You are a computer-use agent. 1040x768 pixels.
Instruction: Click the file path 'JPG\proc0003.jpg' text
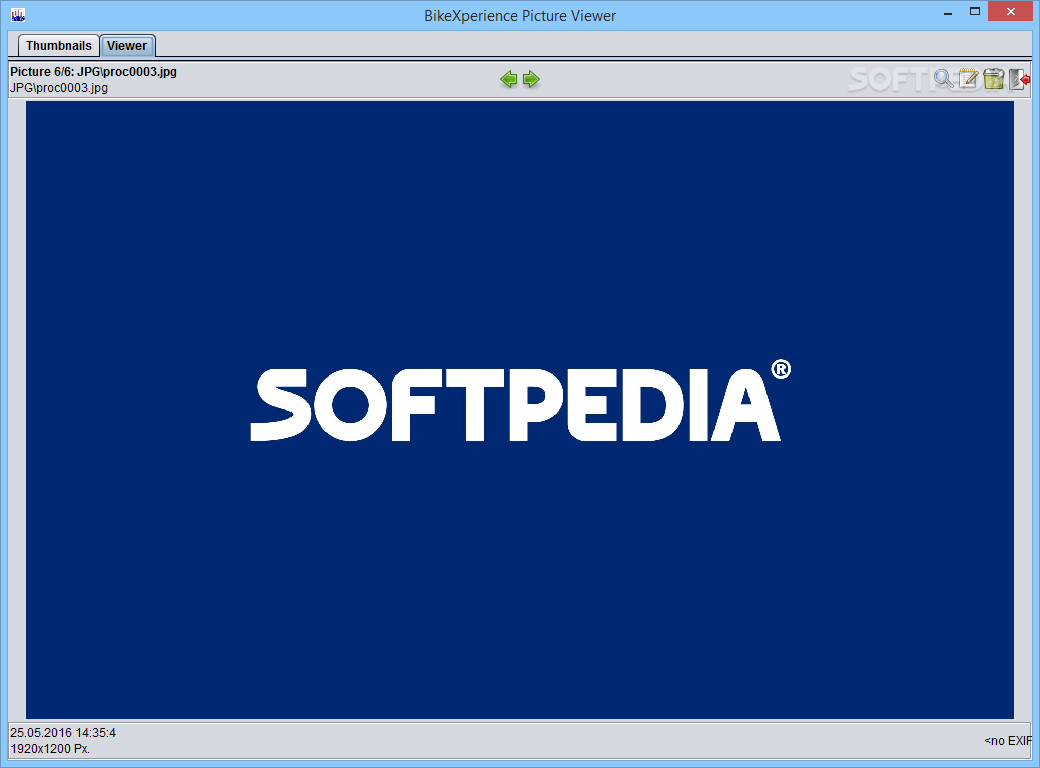pos(59,88)
